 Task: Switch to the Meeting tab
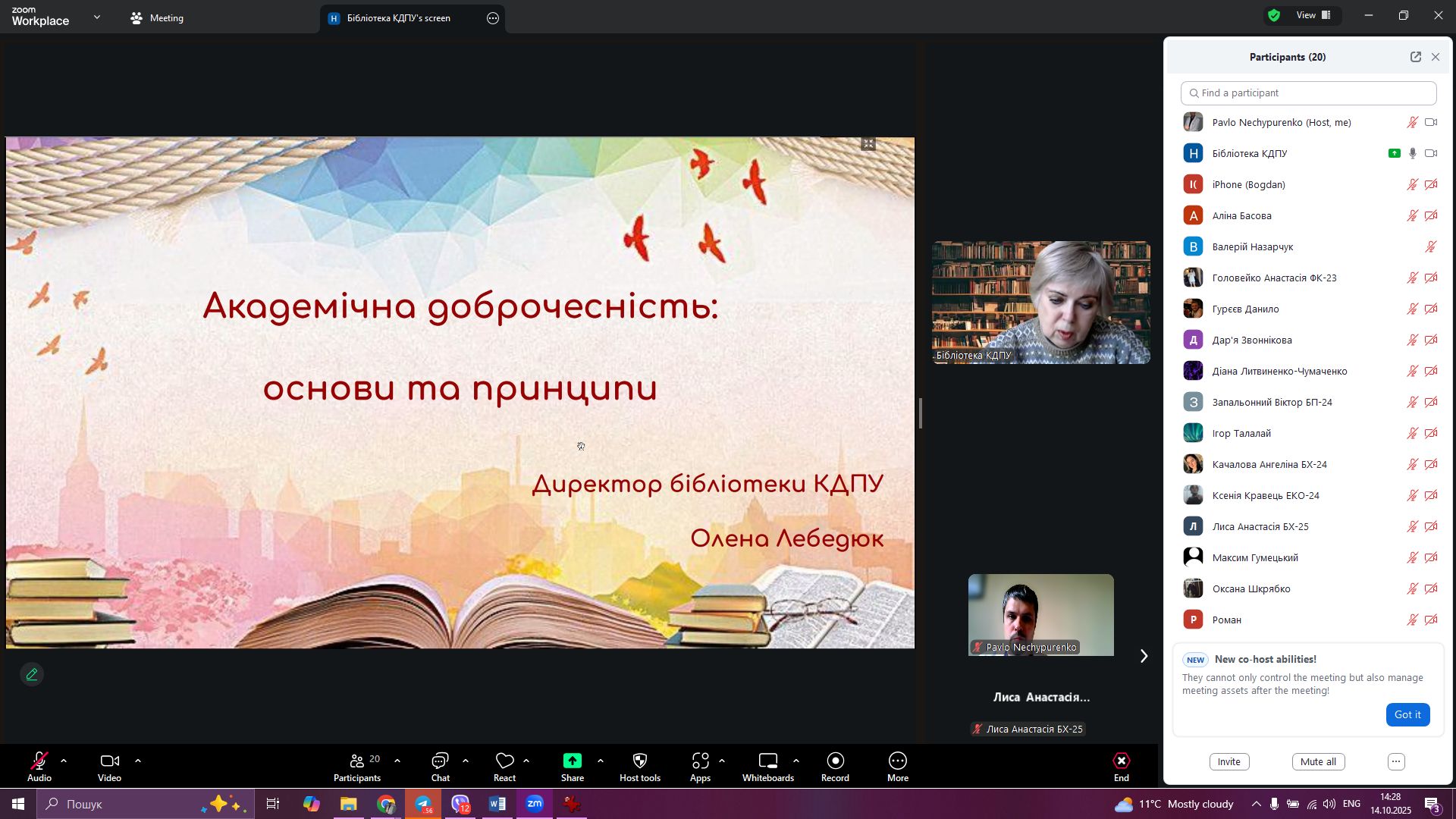158,18
